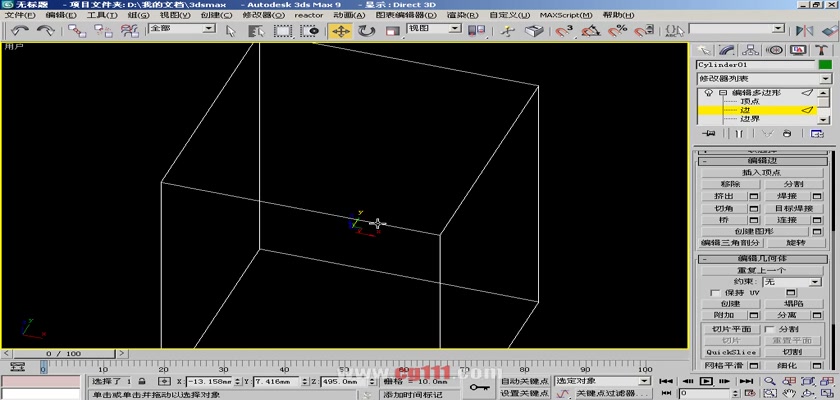Toggle the 3D Snaps magnet
Viewport: 840px width, 400px height.
(564, 31)
